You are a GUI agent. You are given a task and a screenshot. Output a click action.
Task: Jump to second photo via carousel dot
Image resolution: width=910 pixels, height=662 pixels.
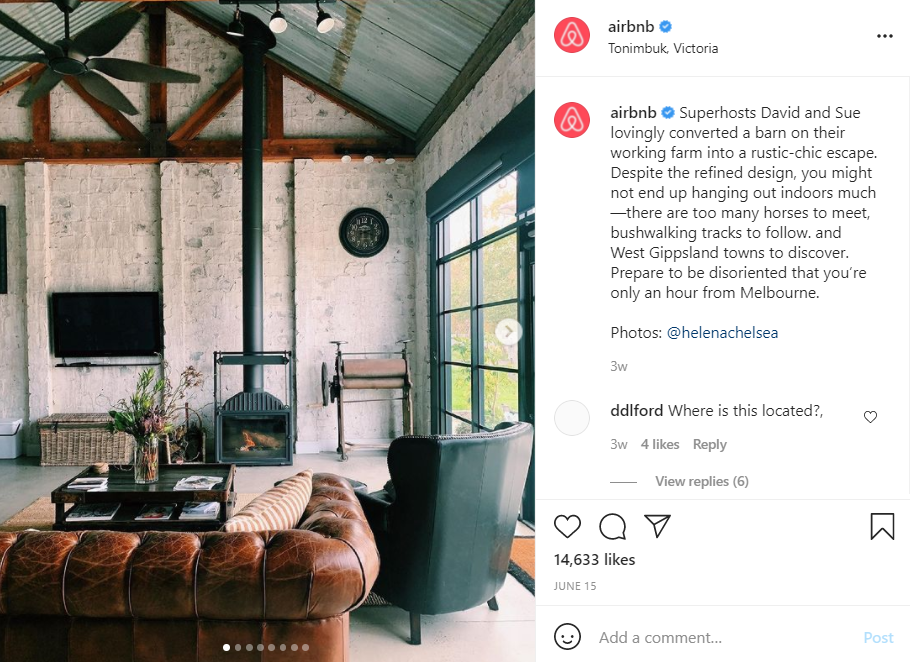tap(237, 647)
